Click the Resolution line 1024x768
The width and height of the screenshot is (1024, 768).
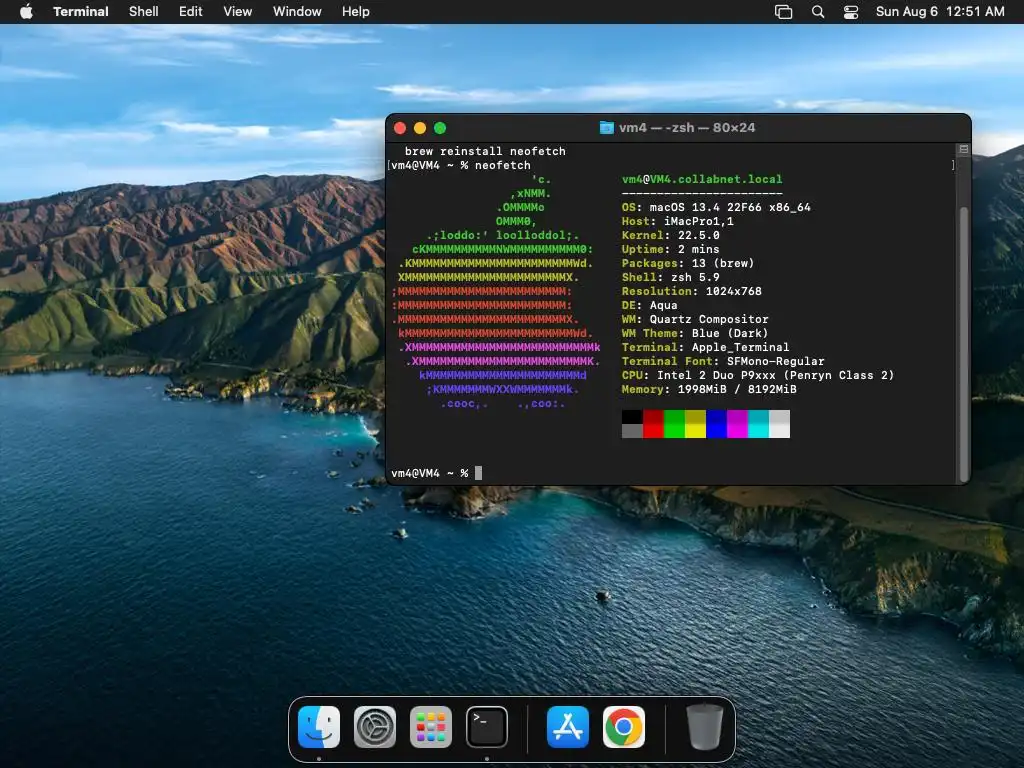point(692,291)
